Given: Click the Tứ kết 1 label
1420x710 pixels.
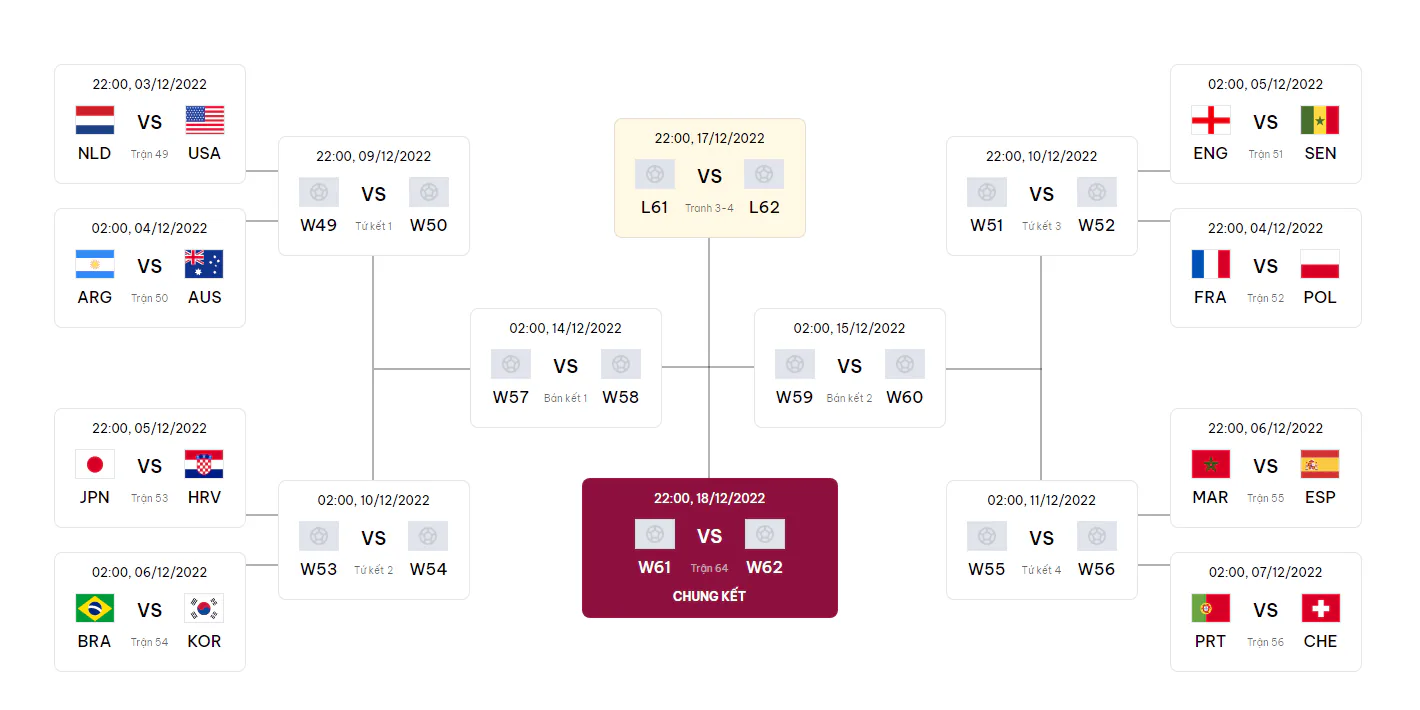Looking at the screenshot, I should pyautogui.click(x=374, y=226).
